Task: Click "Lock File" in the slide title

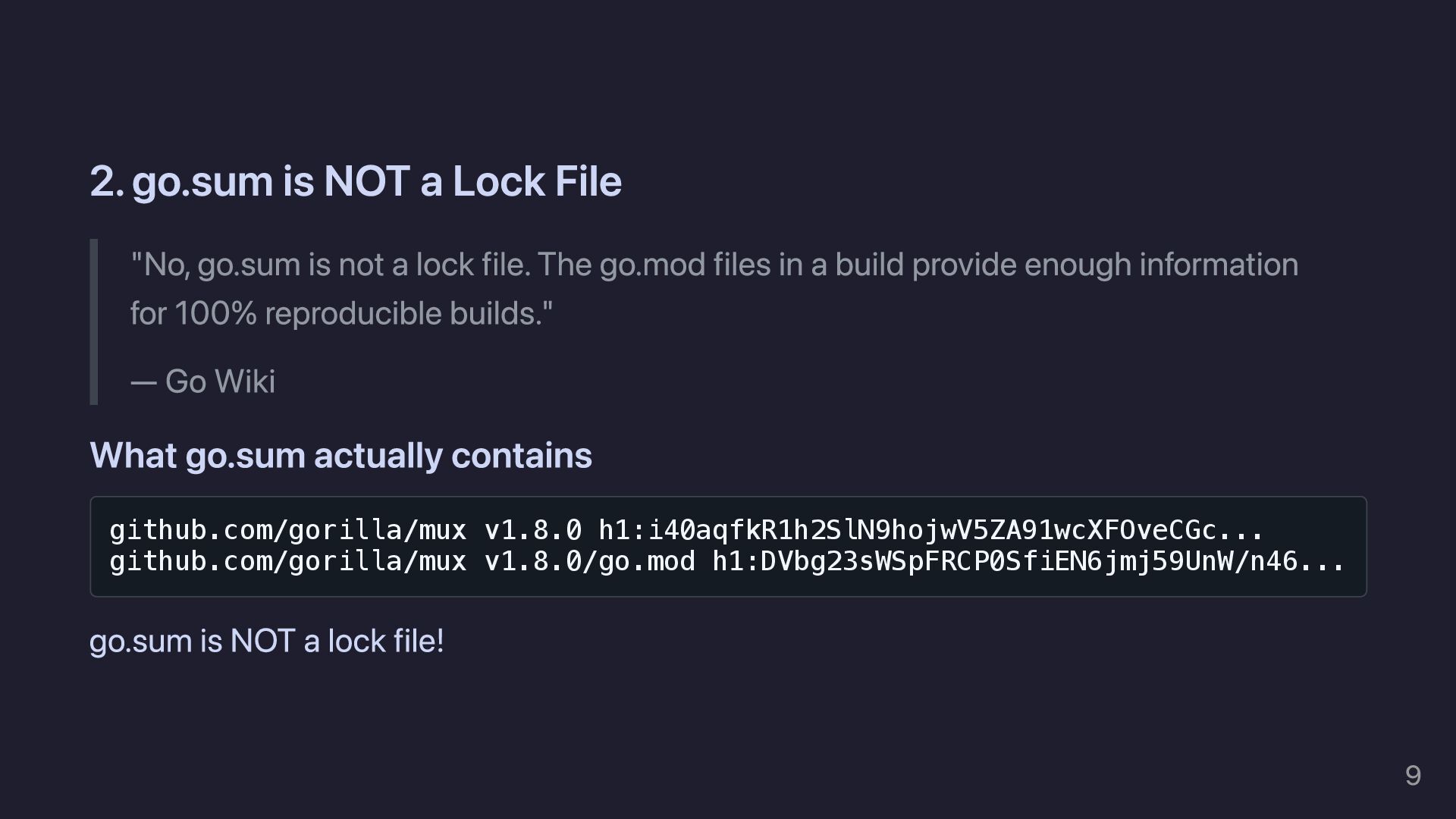Action: pyautogui.click(x=537, y=181)
